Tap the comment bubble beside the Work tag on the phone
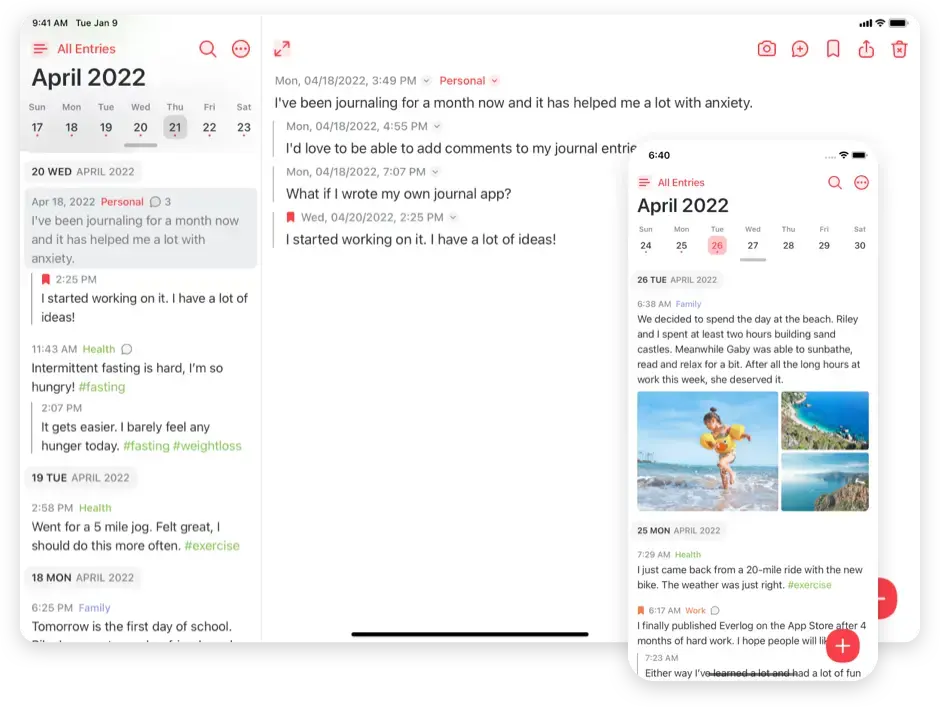Screen dimensions: 940x708 tap(715, 610)
